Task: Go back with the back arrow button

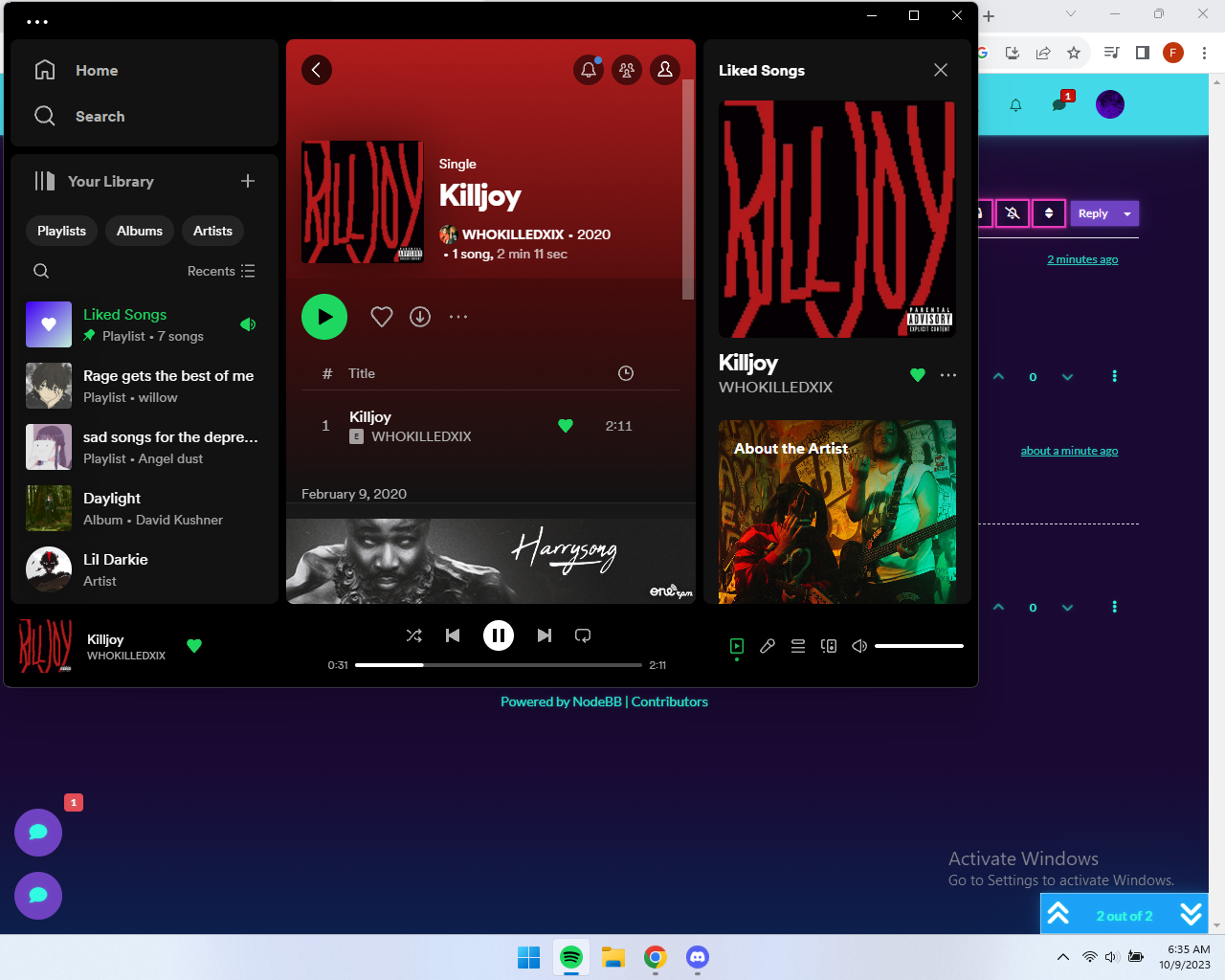Action: pyautogui.click(x=317, y=70)
